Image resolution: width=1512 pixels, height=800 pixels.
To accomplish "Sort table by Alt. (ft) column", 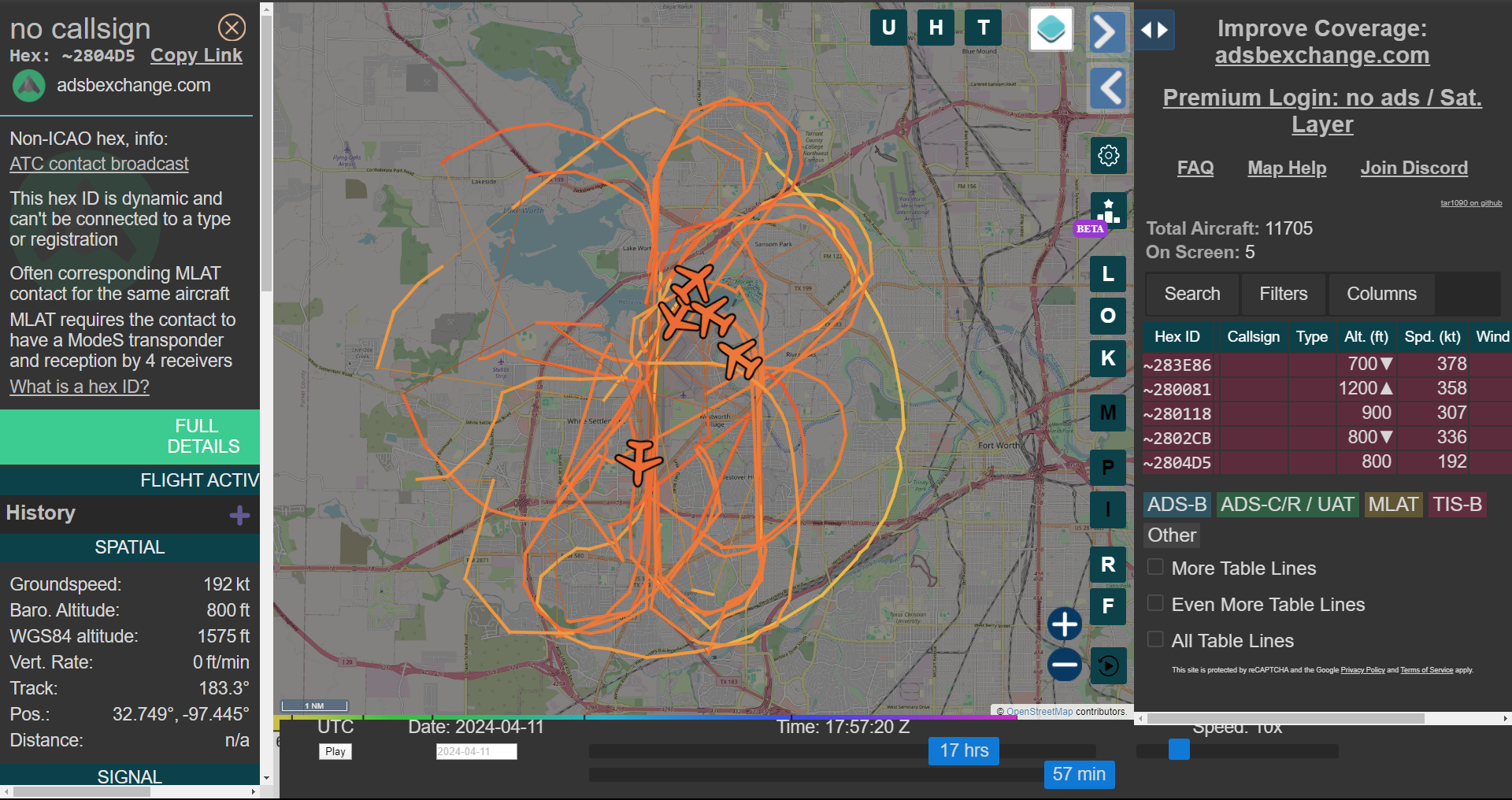I will point(1366,337).
